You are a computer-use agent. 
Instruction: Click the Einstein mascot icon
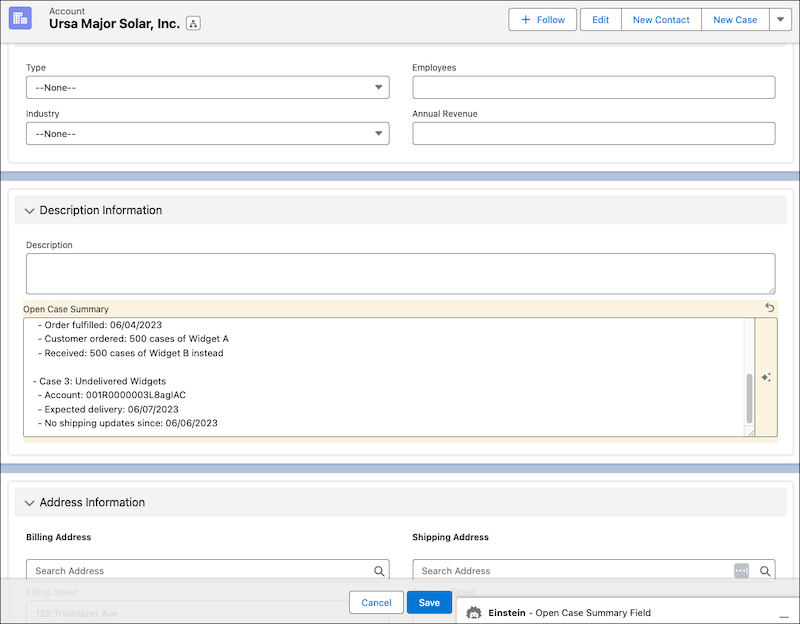(474, 612)
